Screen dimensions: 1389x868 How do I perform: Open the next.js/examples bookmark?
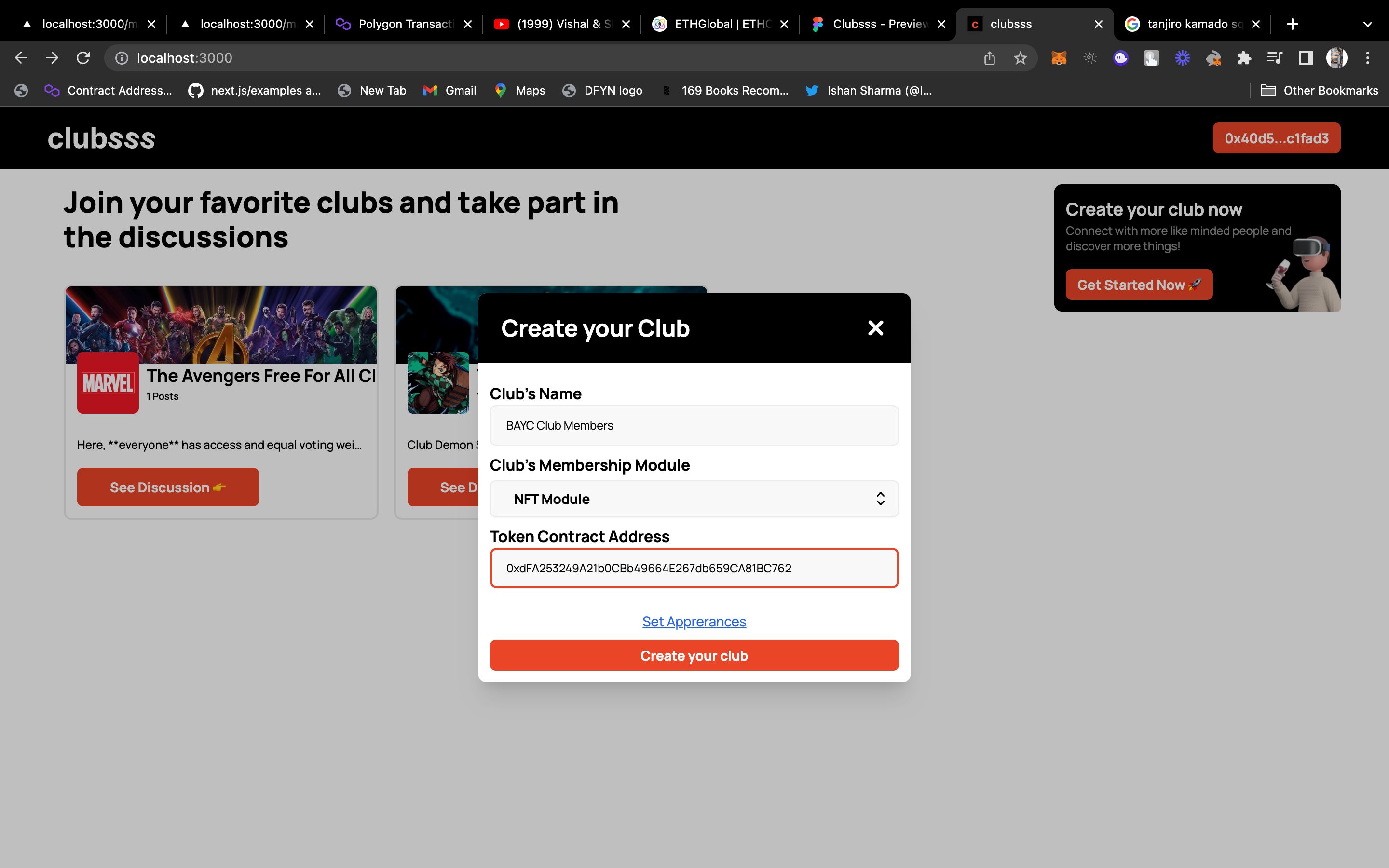coord(255,91)
